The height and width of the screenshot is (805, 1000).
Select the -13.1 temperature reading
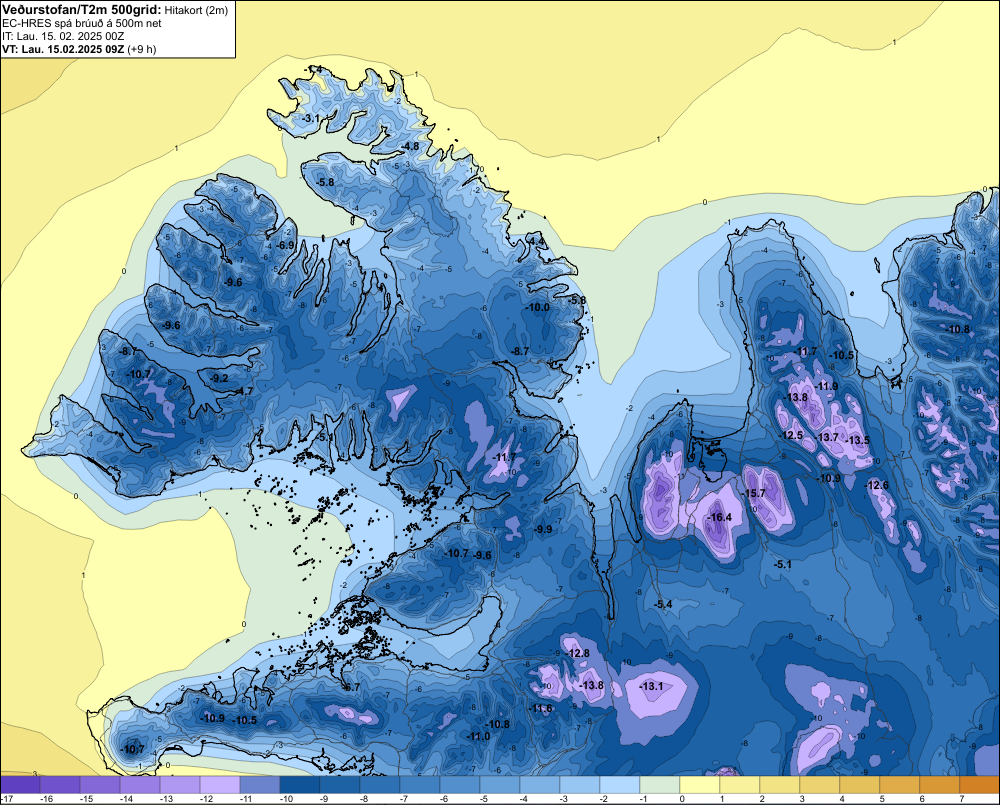pos(651,686)
